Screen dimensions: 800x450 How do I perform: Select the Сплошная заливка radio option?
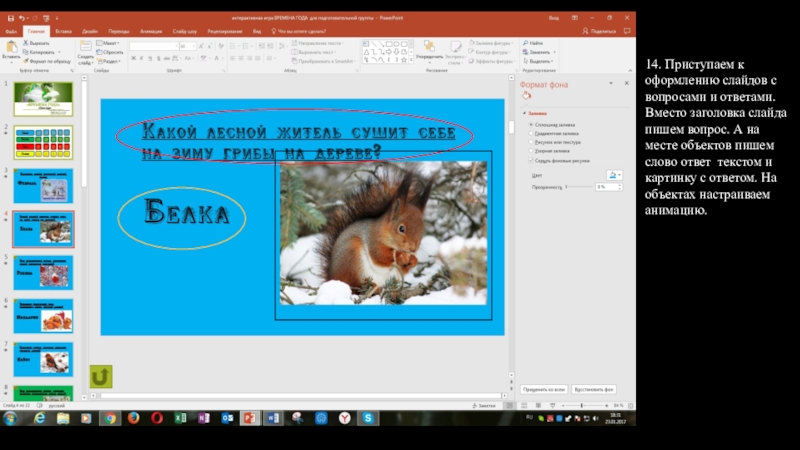[x=530, y=124]
